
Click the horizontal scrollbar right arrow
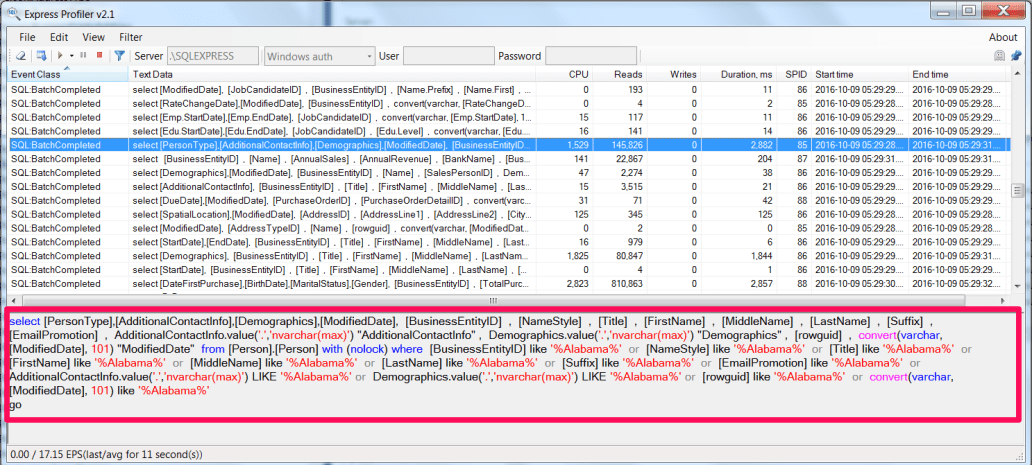(1004, 299)
